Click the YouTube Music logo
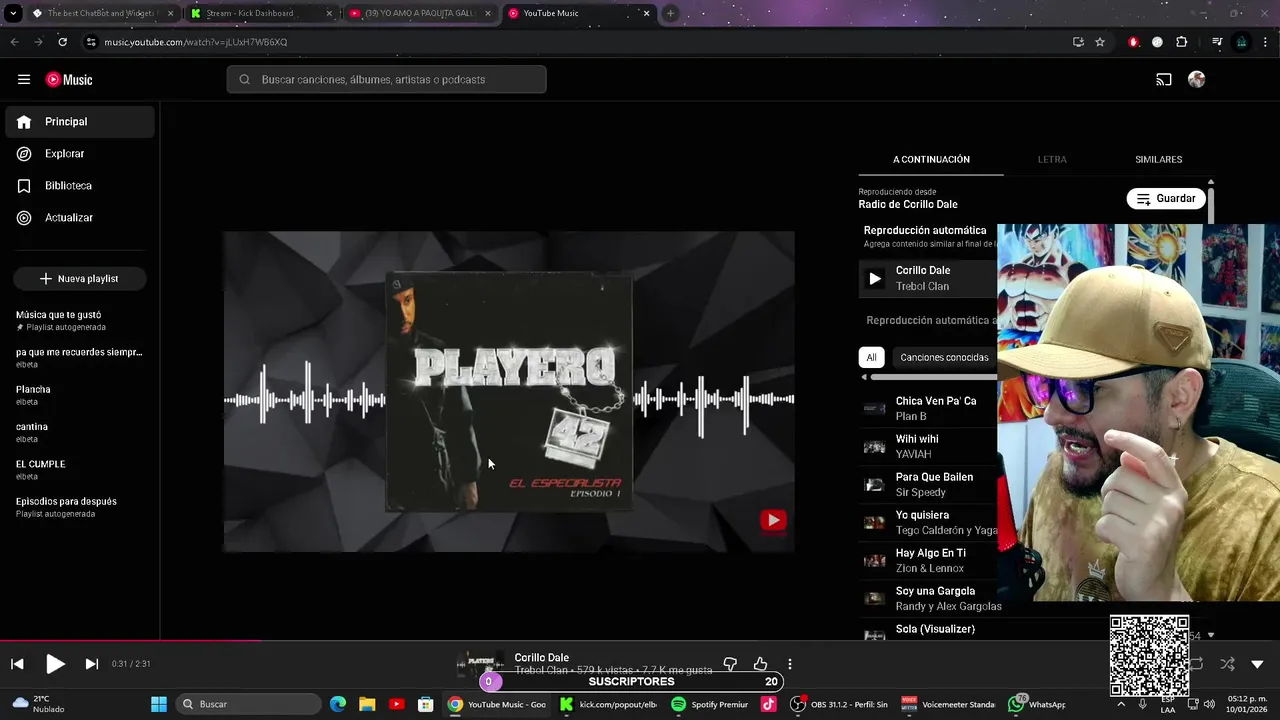The width and height of the screenshot is (1280, 720). (69, 80)
